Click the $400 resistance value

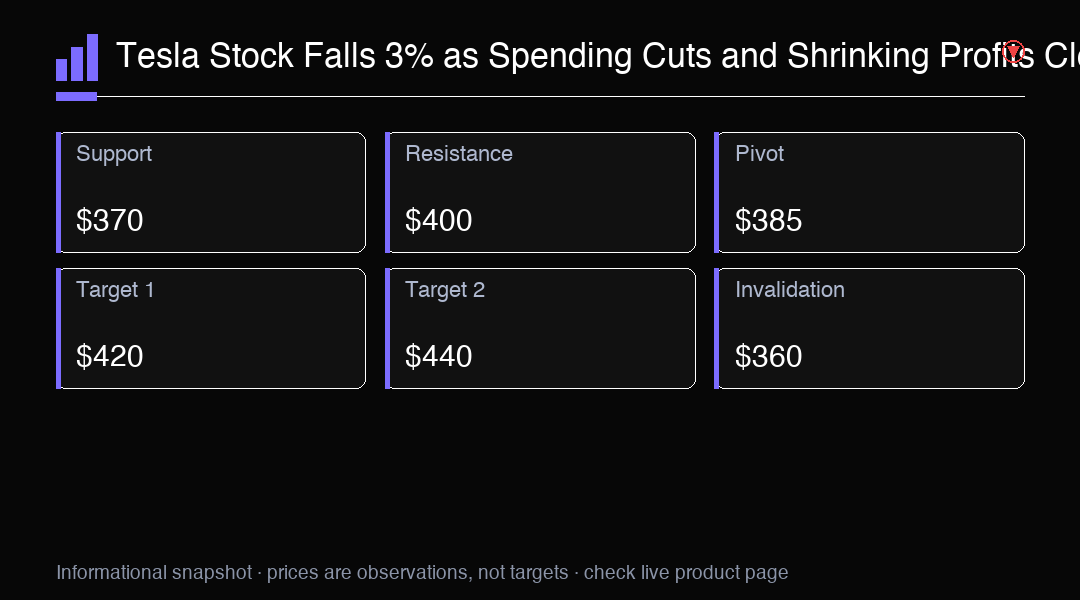[x=439, y=220]
